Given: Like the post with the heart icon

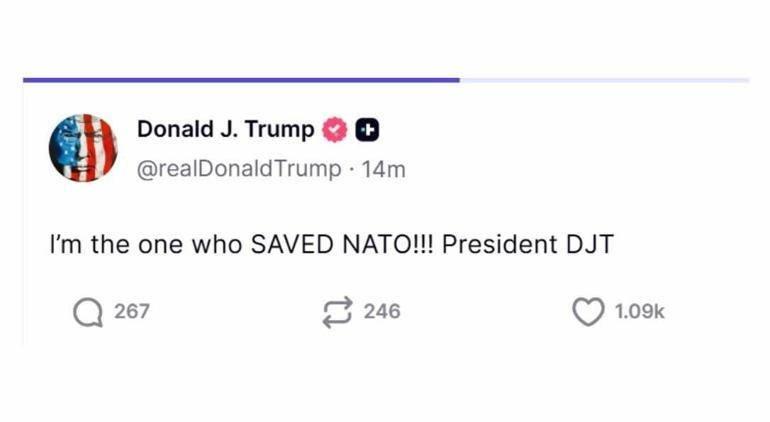Looking at the screenshot, I should (587, 312).
